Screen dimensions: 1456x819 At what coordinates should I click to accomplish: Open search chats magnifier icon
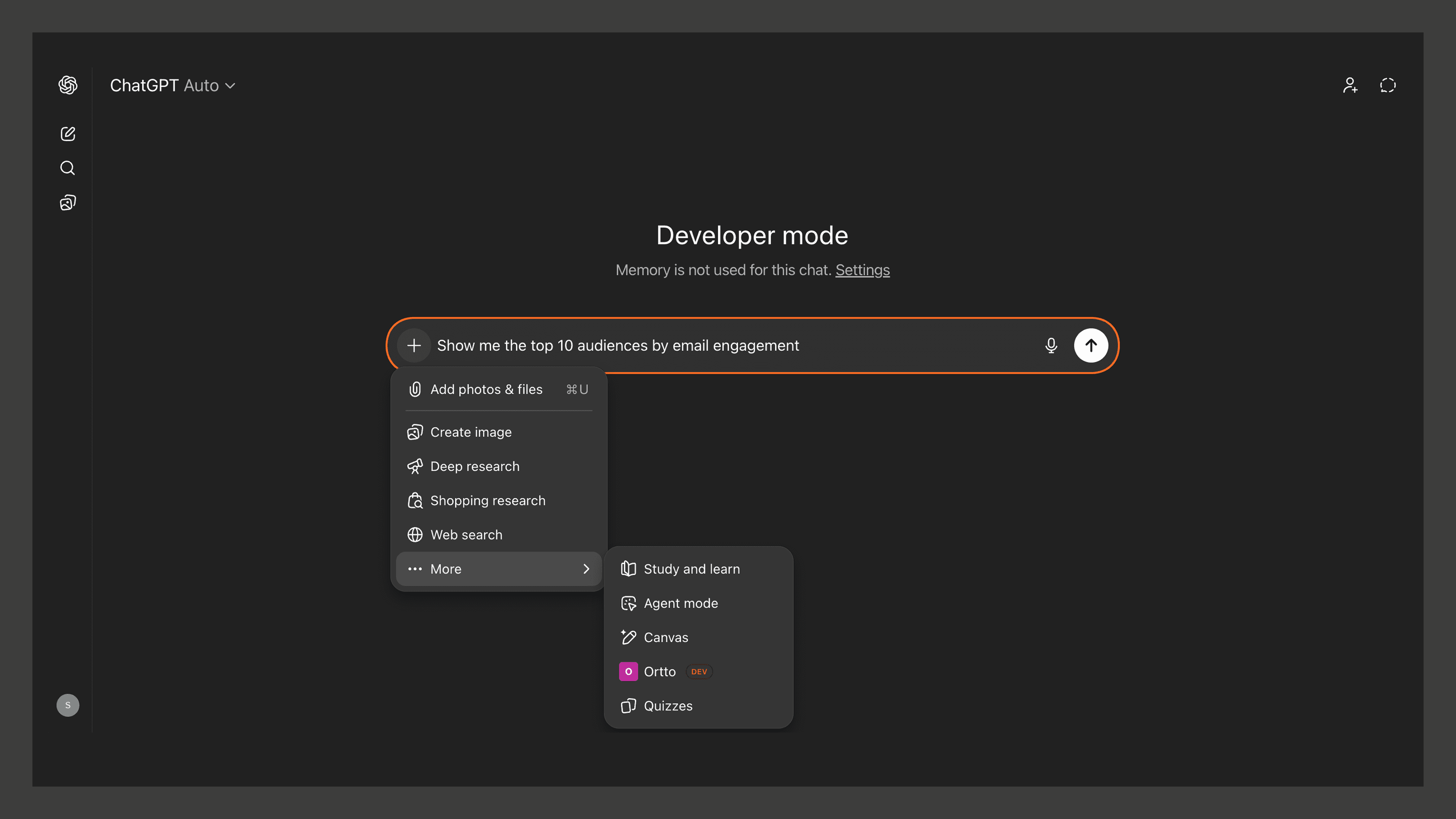(x=68, y=168)
